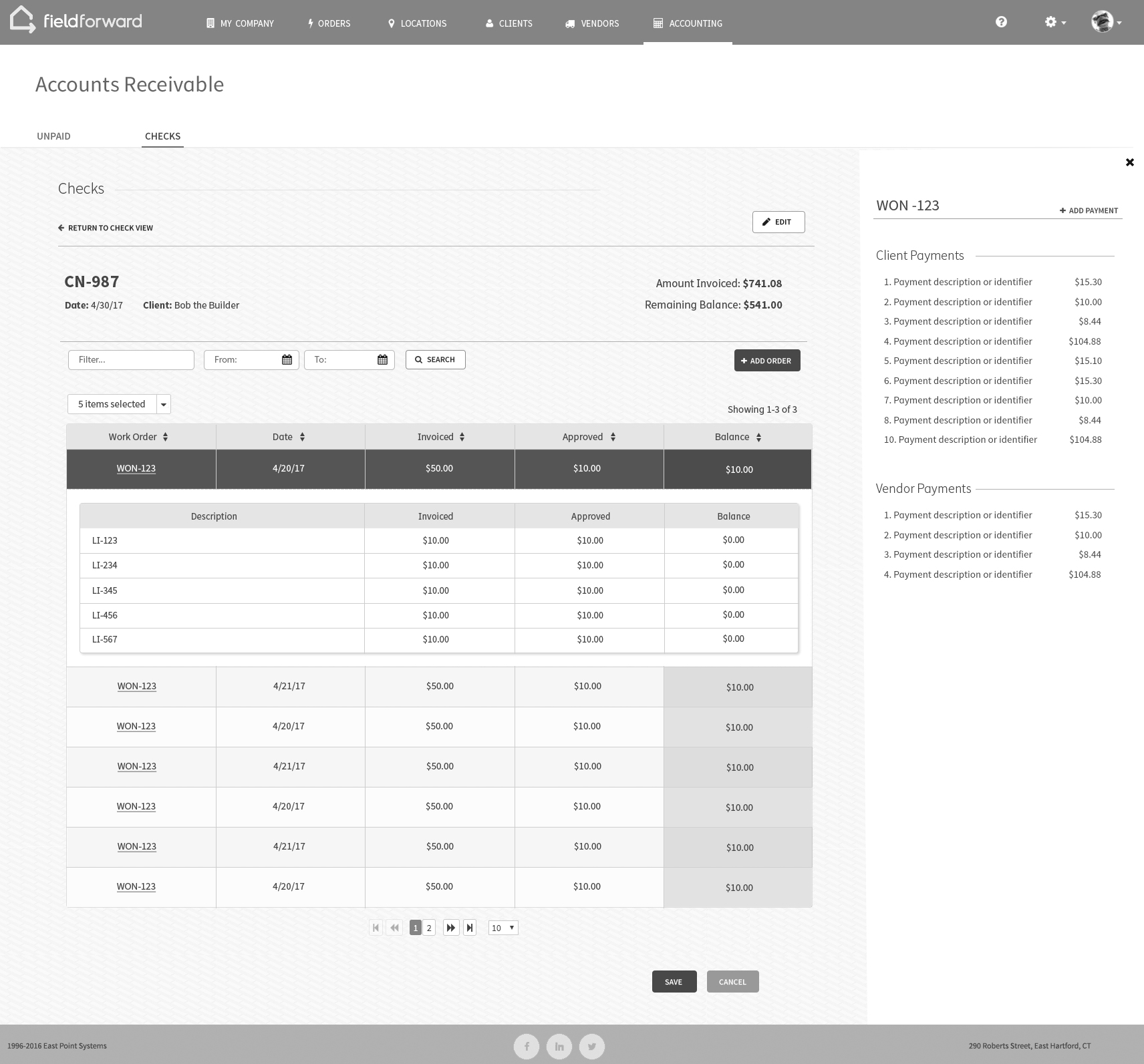Sort the table by the Invoiced column

[x=462, y=437]
